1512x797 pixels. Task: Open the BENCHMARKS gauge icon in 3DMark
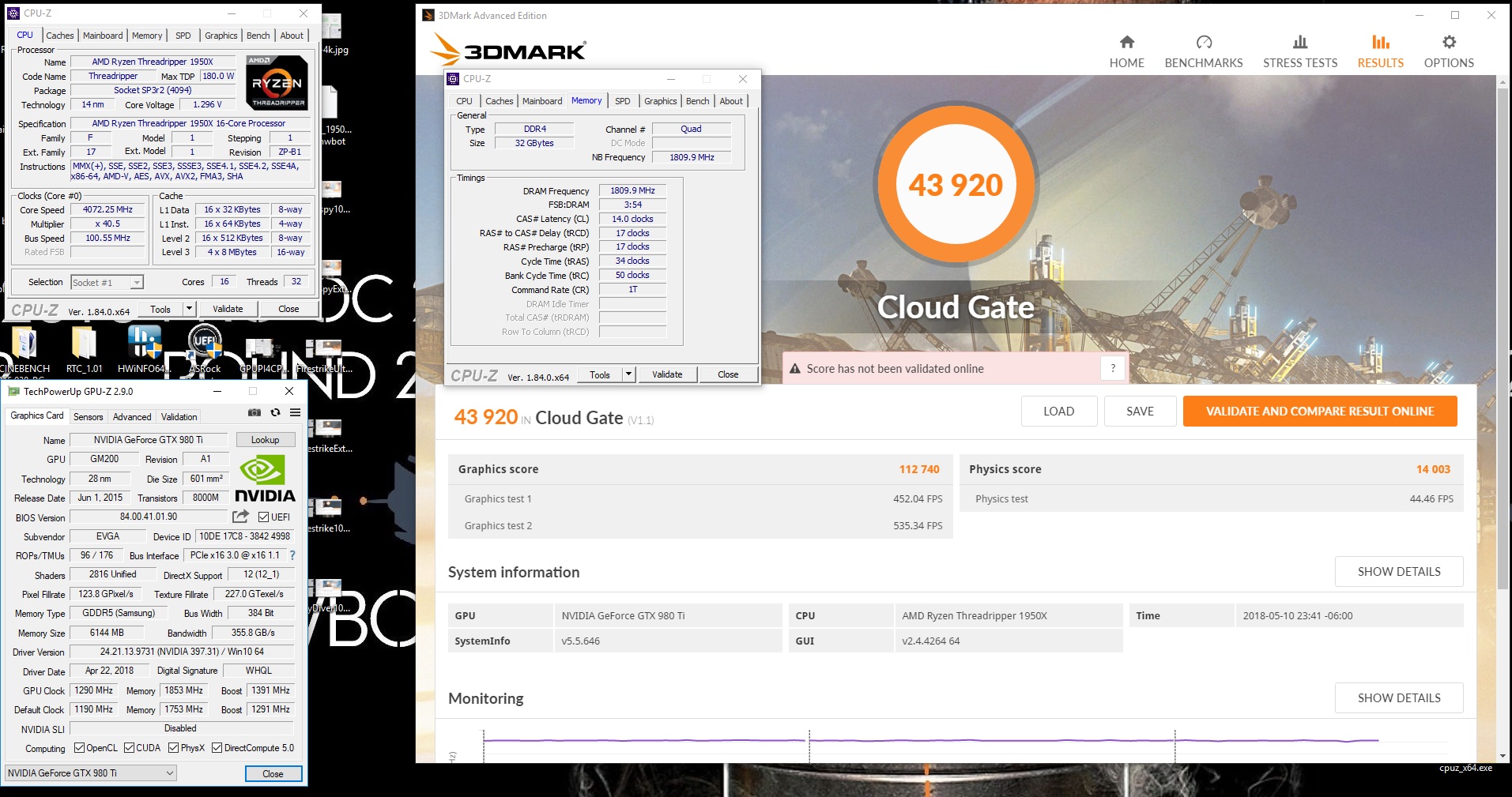(x=1204, y=42)
